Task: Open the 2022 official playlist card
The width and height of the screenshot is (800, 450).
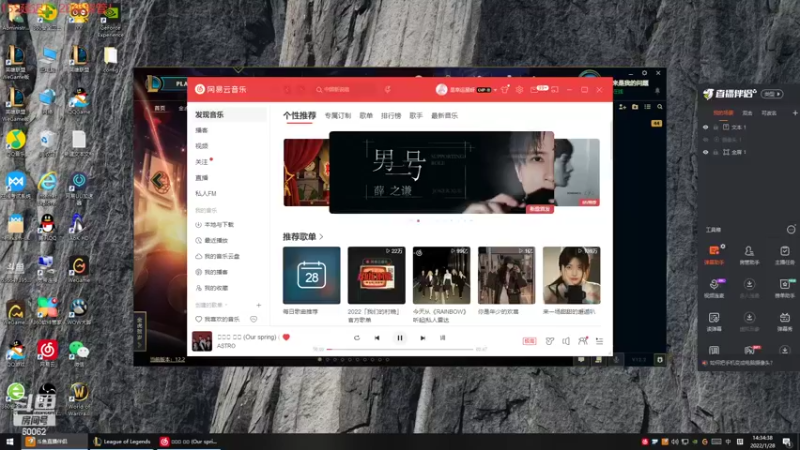Action: click(377, 276)
